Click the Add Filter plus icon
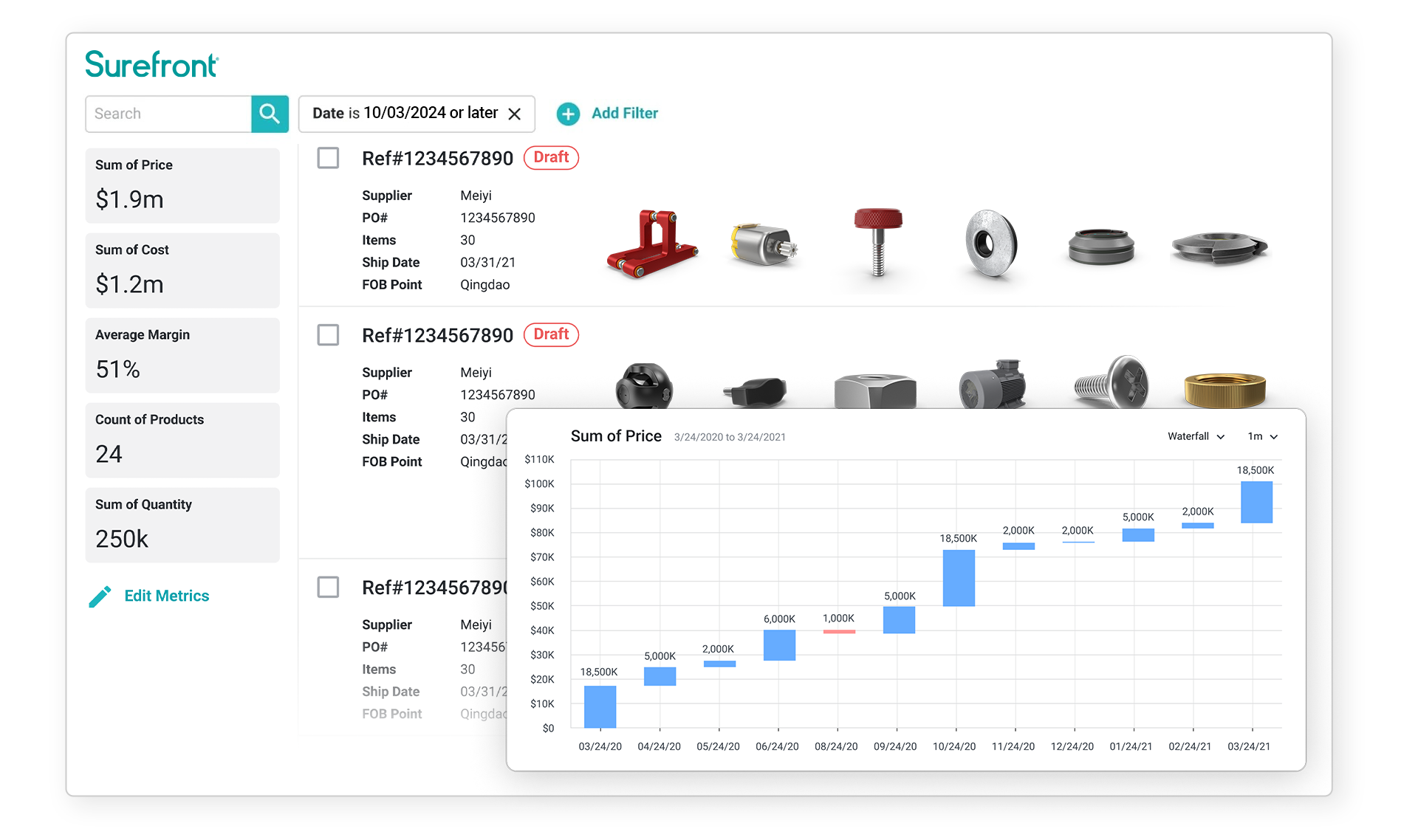This screenshot has height=840, width=1418. [x=568, y=113]
